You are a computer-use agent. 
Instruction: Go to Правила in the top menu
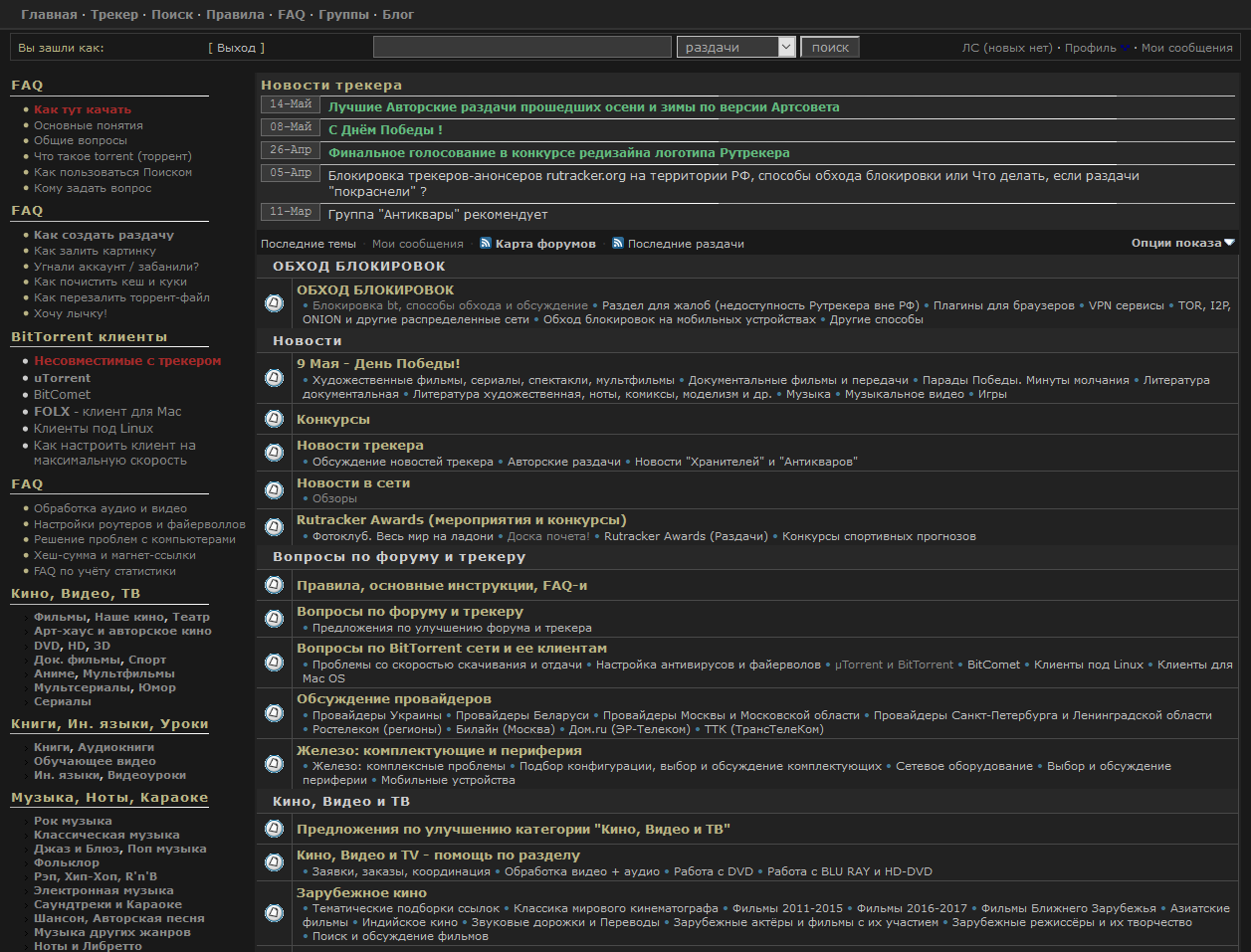(x=235, y=15)
